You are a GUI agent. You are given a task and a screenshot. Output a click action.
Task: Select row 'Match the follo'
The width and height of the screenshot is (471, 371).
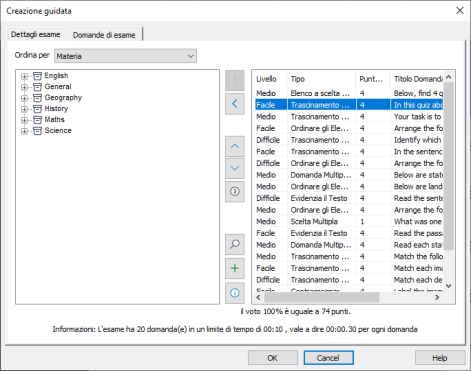click(x=348, y=257)
